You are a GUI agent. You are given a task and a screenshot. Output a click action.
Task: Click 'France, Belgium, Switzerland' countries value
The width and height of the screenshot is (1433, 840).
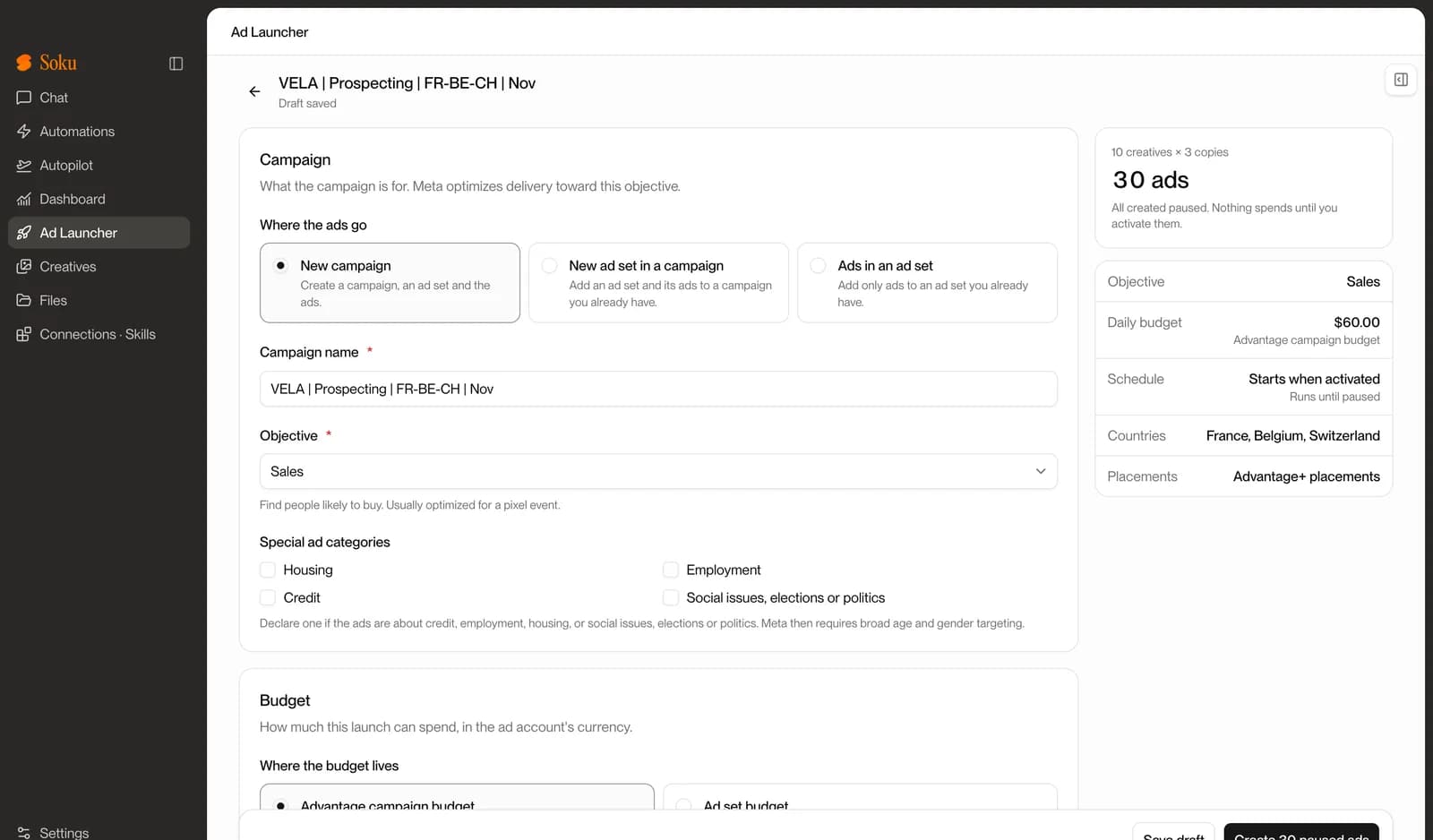pos(1292,436)
